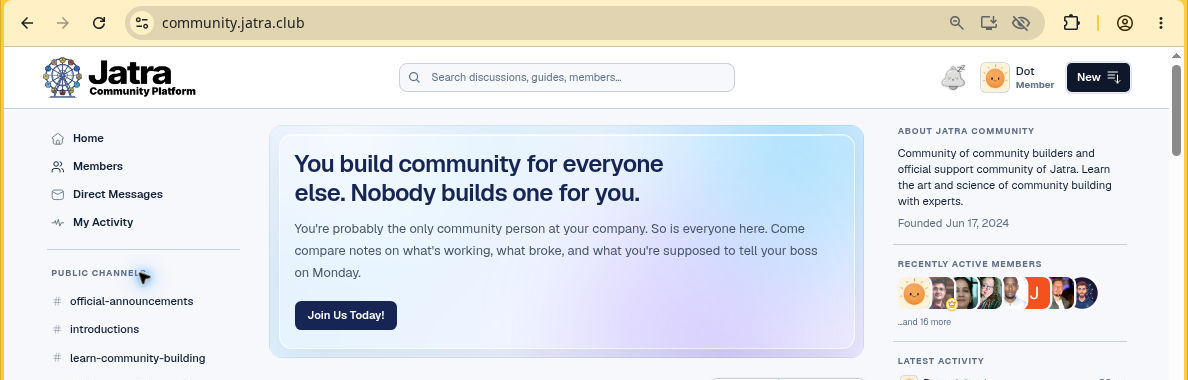Click Public Channels section header
1188x380 pixels.
[x=98, y=273]
